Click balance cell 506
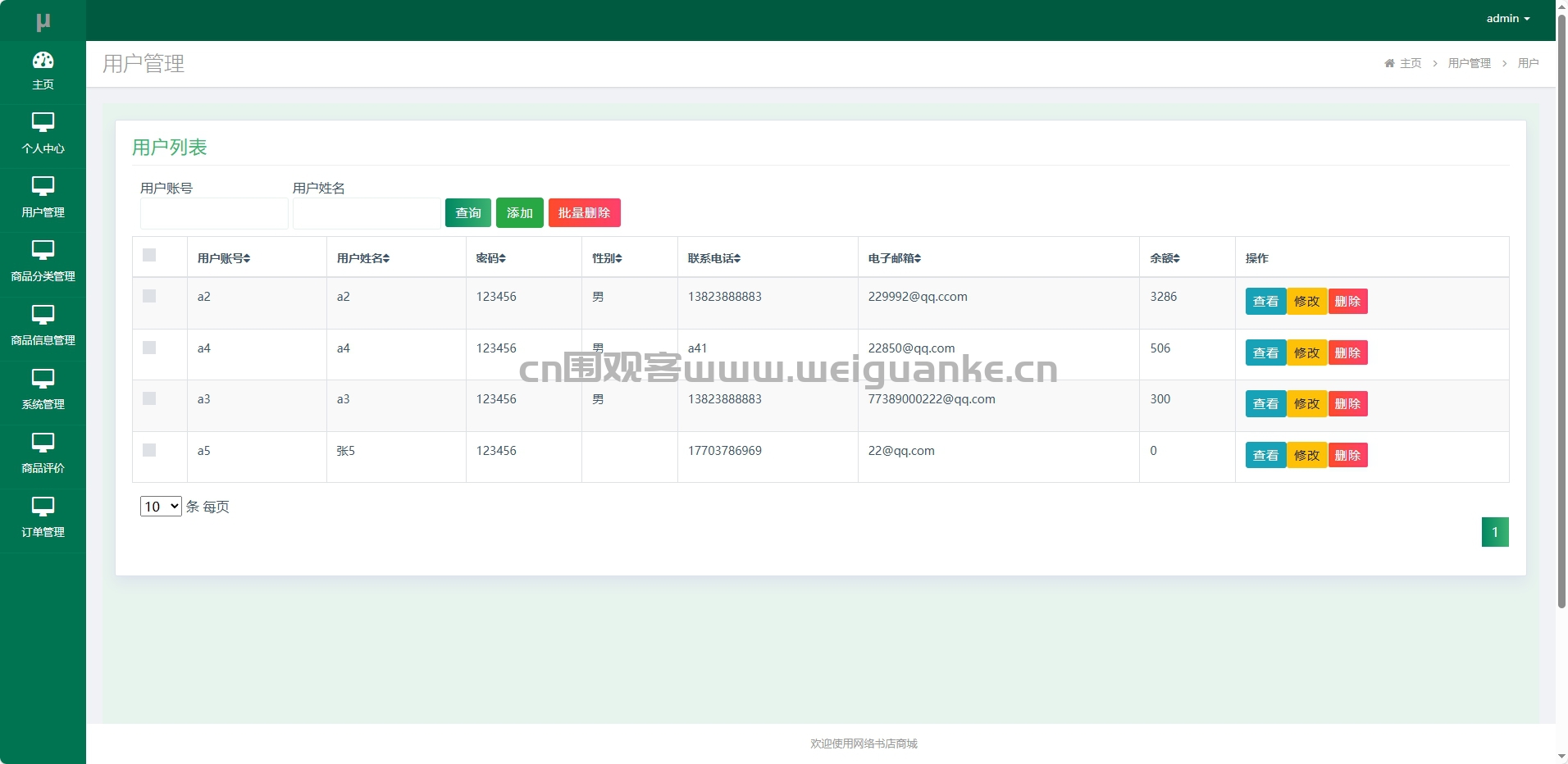 (1160, 348)
